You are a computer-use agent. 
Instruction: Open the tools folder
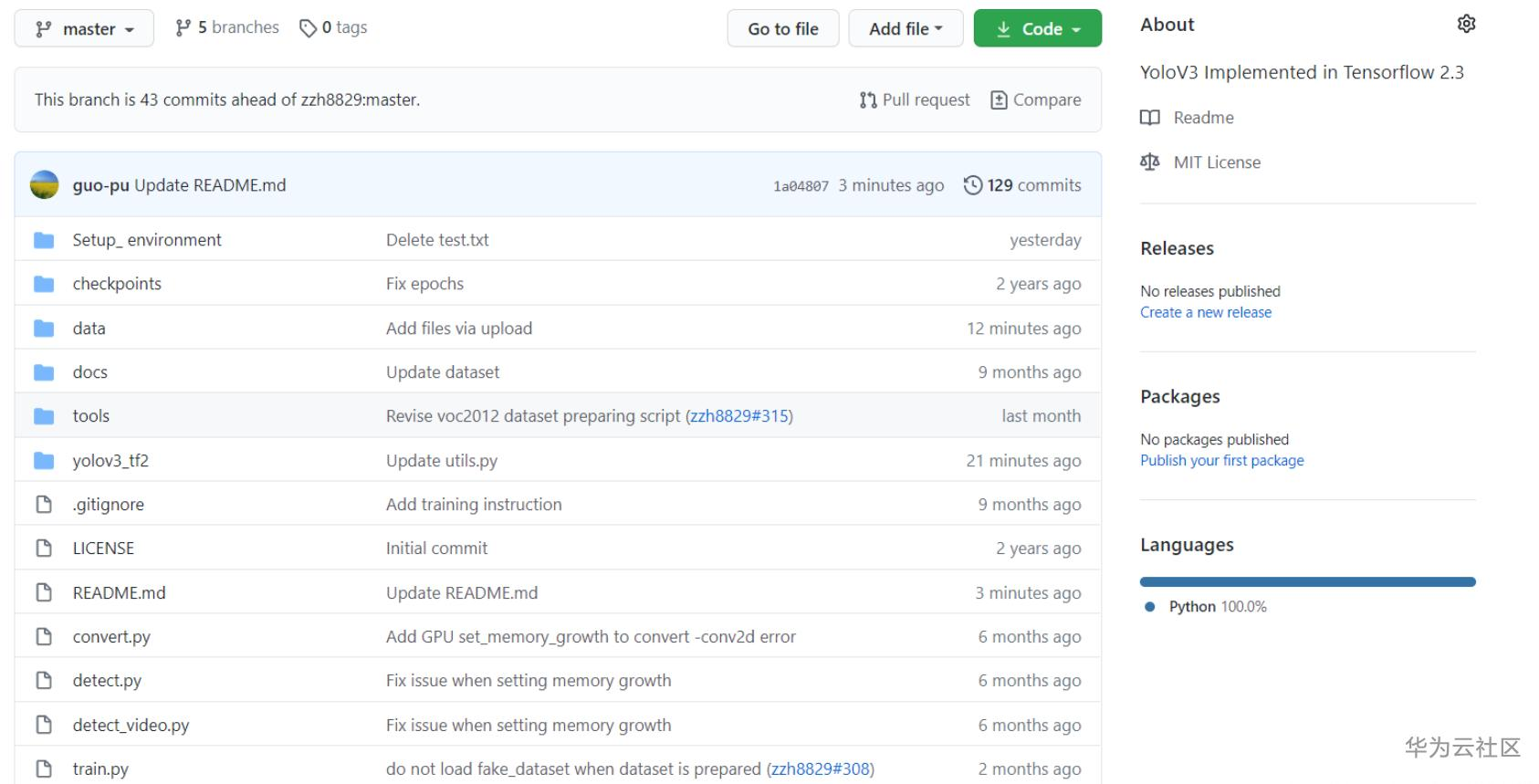tap(91, 416)
